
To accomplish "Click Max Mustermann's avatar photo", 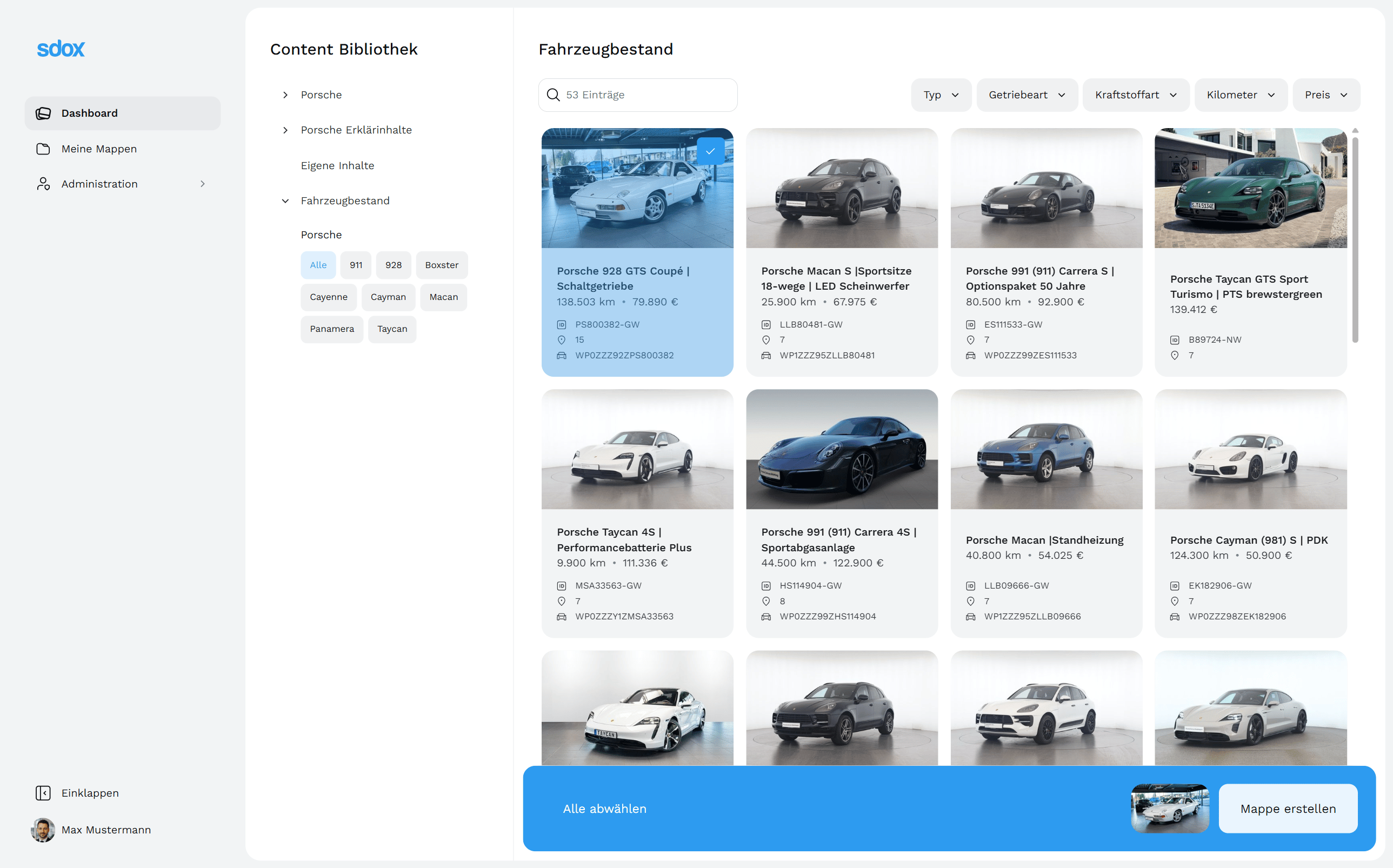I will tap(43, 830).
